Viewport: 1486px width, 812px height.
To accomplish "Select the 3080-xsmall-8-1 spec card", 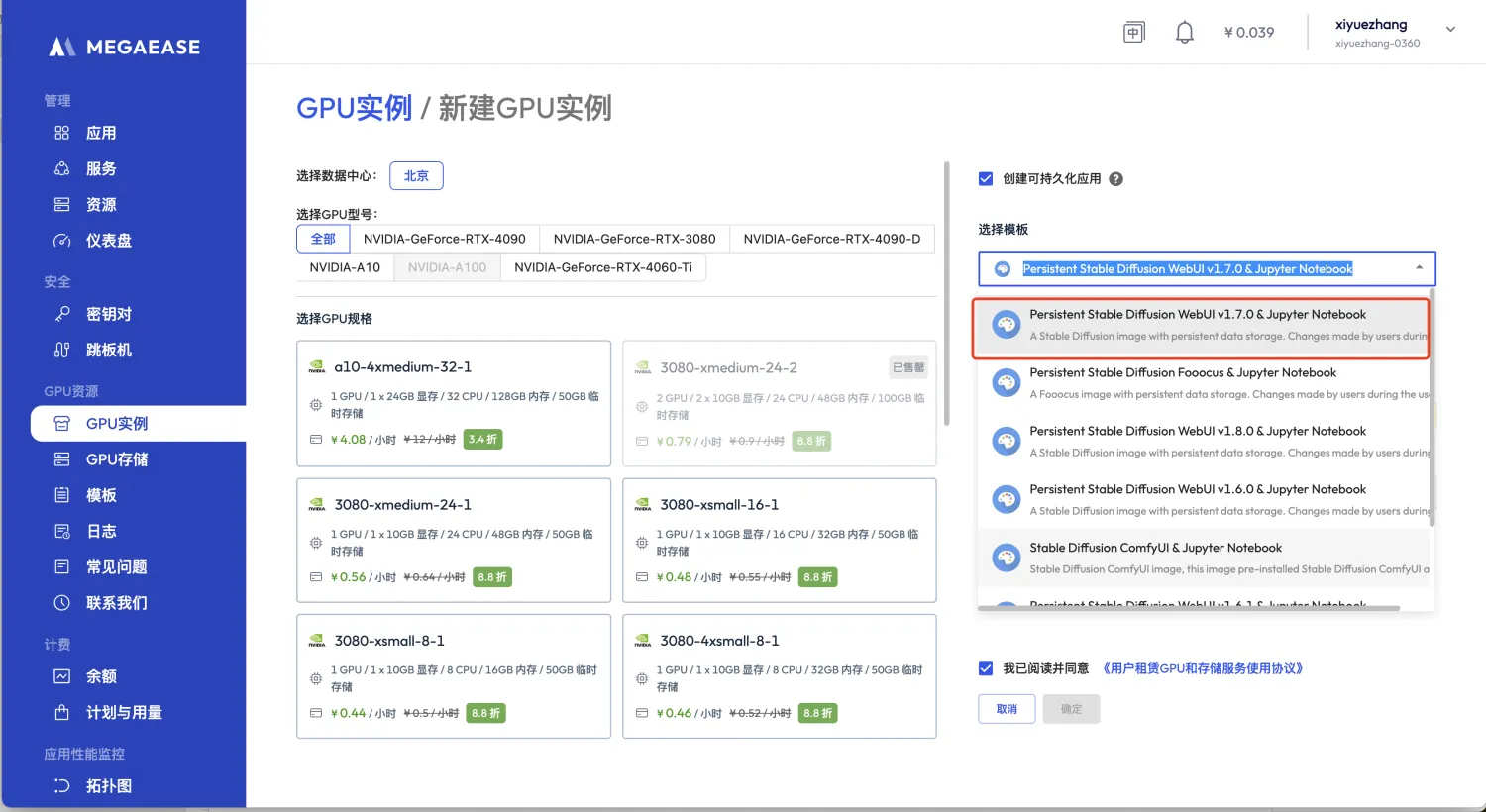I will click(x=454, y=676).
